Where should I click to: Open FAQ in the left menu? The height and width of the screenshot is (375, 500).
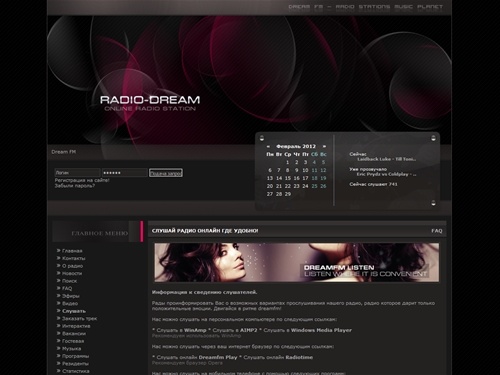(67, 288)
